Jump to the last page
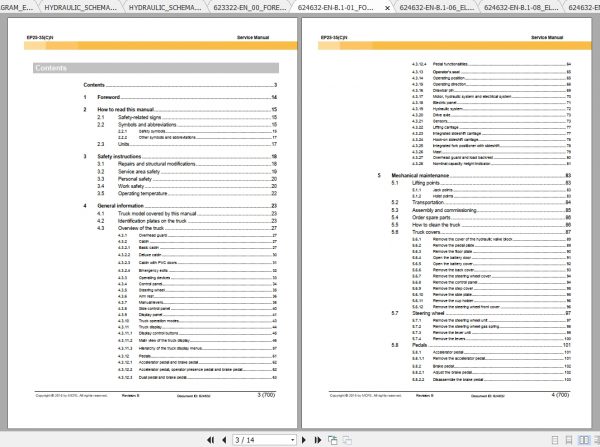 (x=318, y=440)
